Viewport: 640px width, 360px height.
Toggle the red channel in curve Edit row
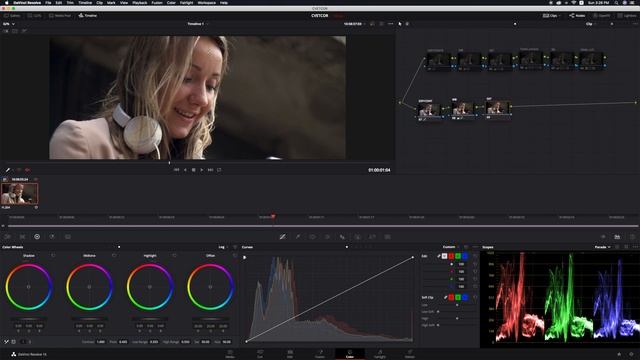pyautogui.click(x=451, y=256)
